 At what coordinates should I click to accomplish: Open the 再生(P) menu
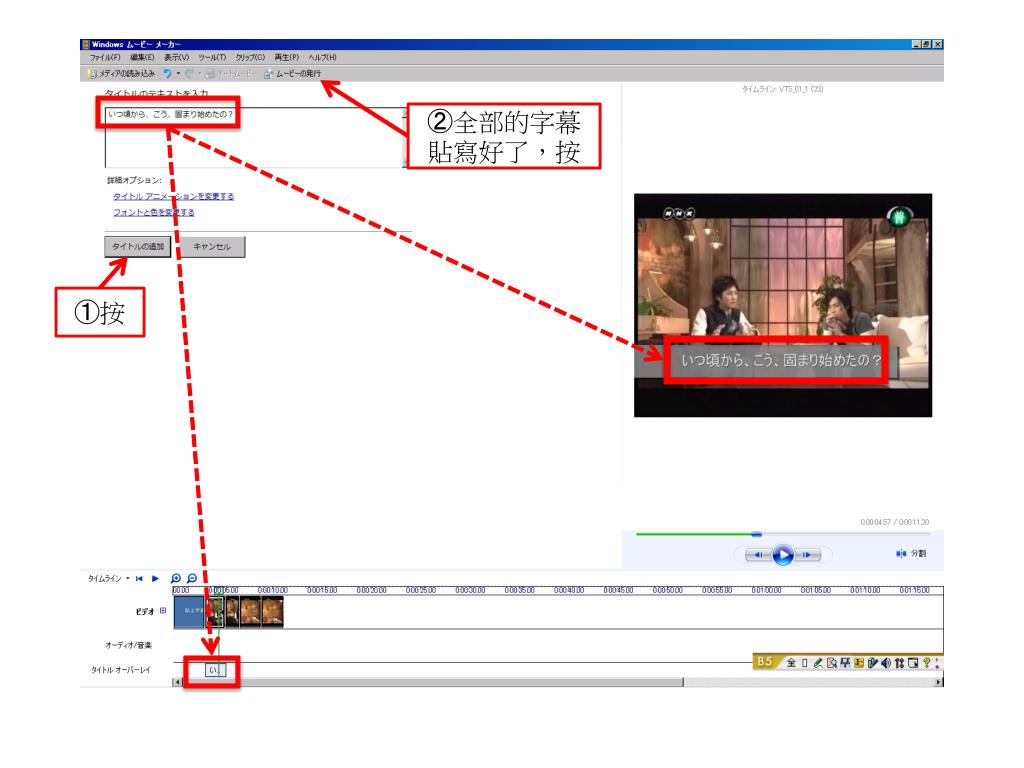tap(287, 57)
